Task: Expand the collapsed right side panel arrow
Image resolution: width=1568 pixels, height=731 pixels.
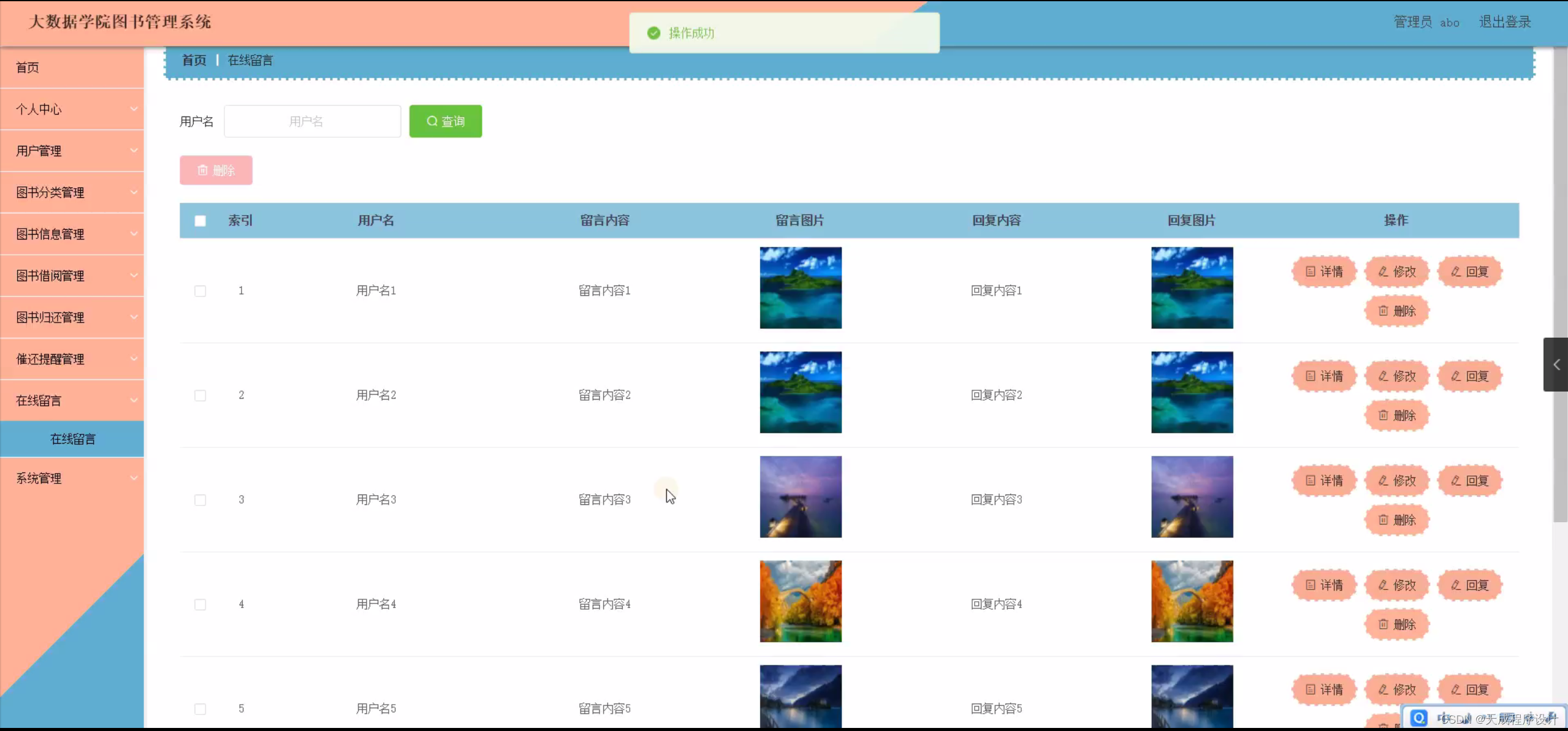Action: 1556,365
